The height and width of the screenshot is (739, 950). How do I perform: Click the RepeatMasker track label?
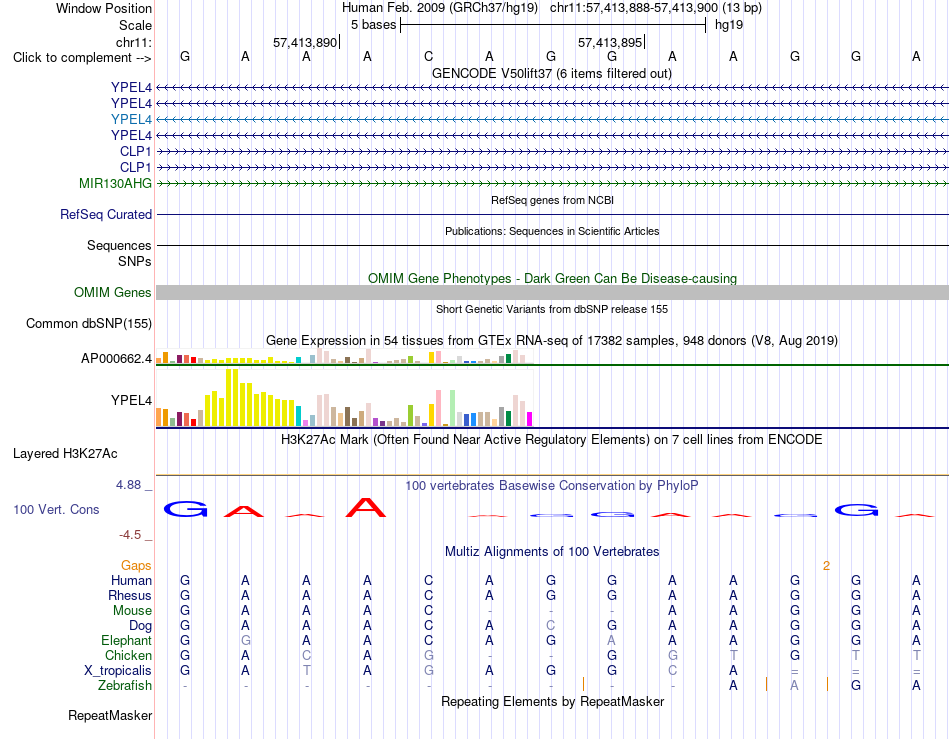tap(110, 716)
